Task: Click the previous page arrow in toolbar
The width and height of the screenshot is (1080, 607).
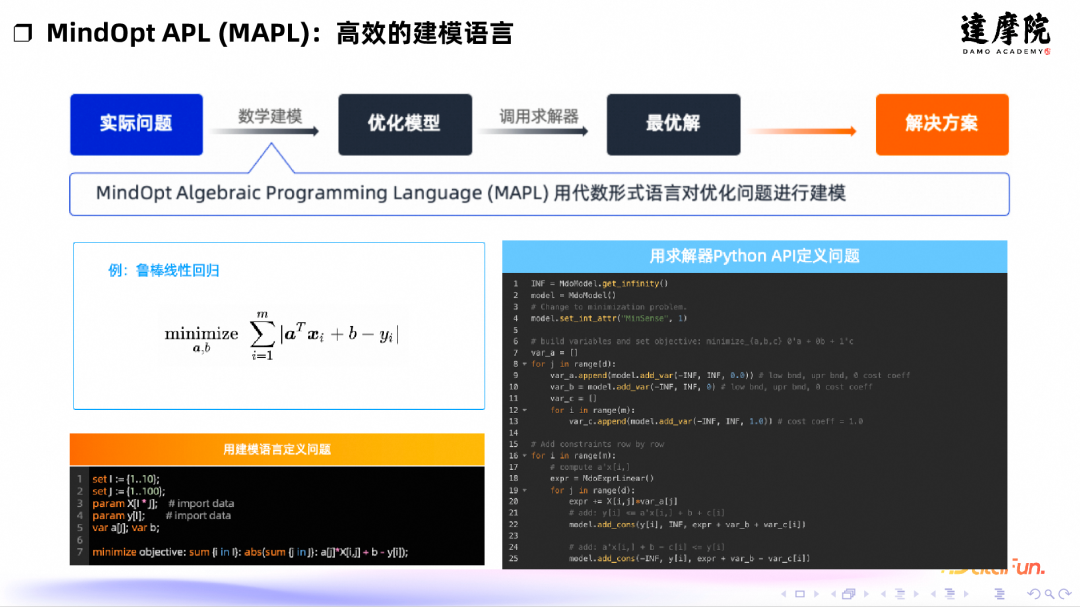Action: [x=784, y=593]
